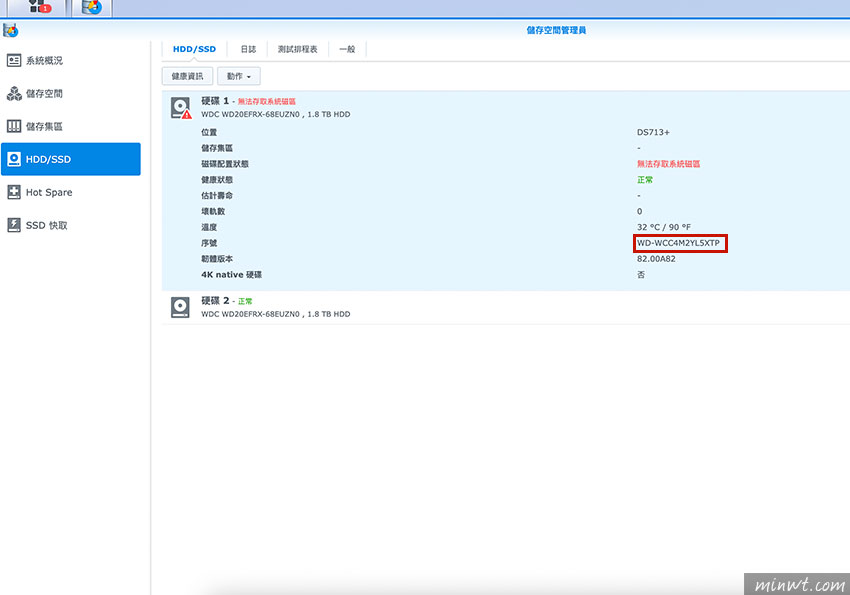Image resolution: width=850 pixels, height=595 pixels.
Task: Click the Storage Manager icon top-left of window
Action: (x=11, y=29)
